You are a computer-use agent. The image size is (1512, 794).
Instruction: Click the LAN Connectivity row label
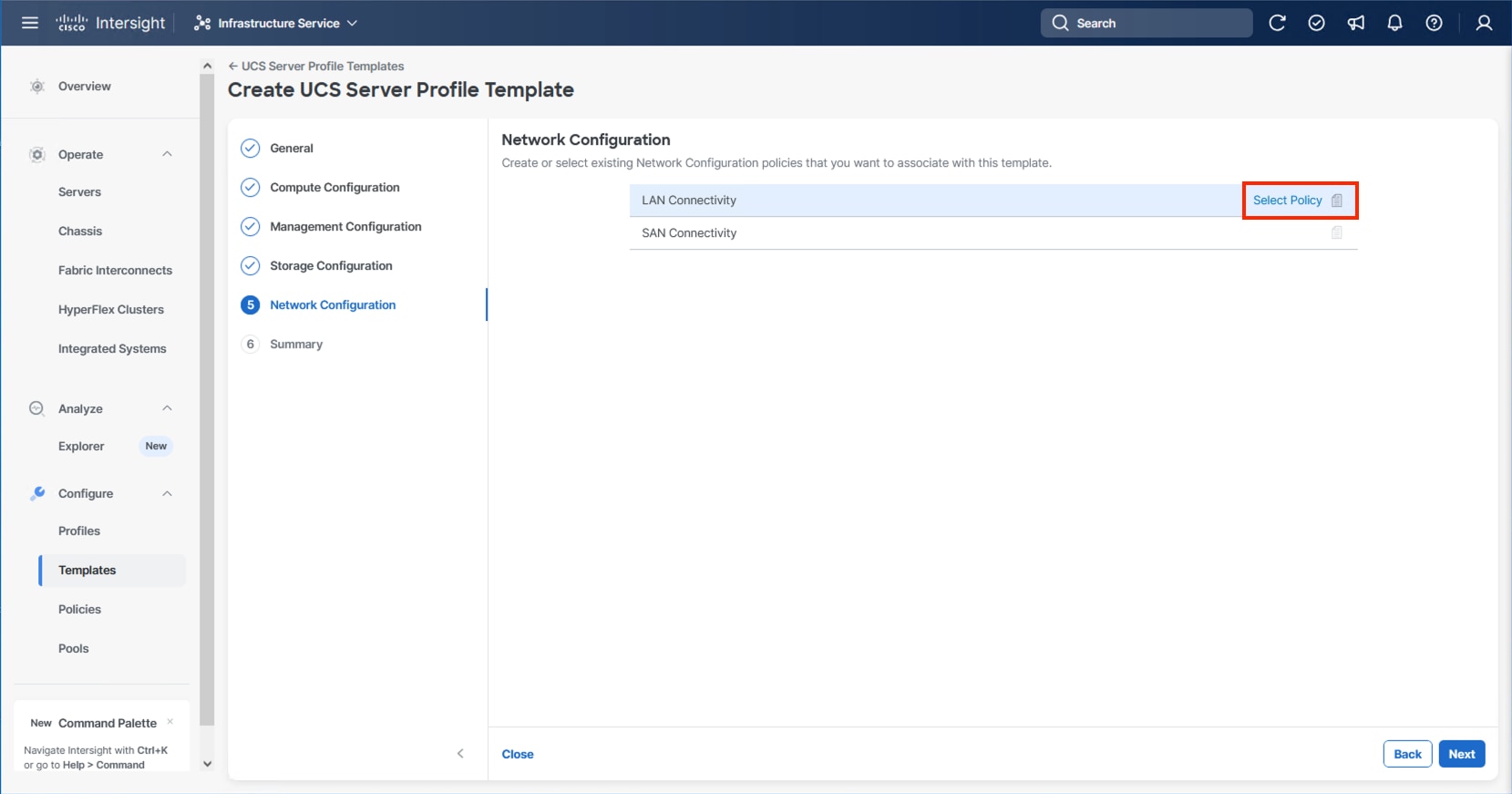689,201
